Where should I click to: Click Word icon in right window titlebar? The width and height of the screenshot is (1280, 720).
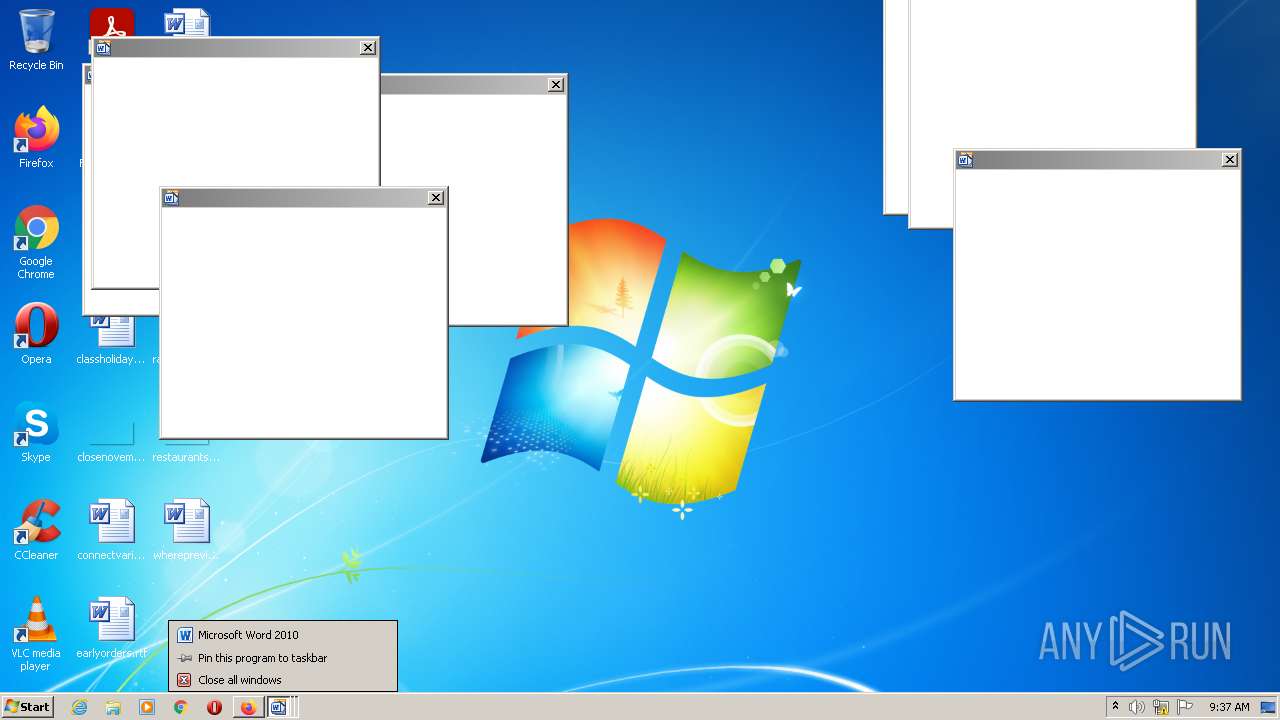click(x=965, y=160)
